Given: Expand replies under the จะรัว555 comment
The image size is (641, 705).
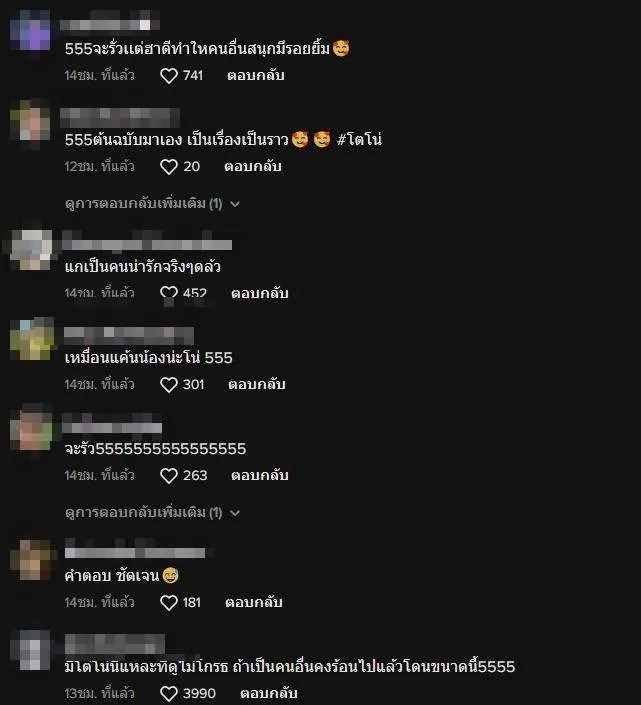Looking at the screenshot, I should coord(152,513).
